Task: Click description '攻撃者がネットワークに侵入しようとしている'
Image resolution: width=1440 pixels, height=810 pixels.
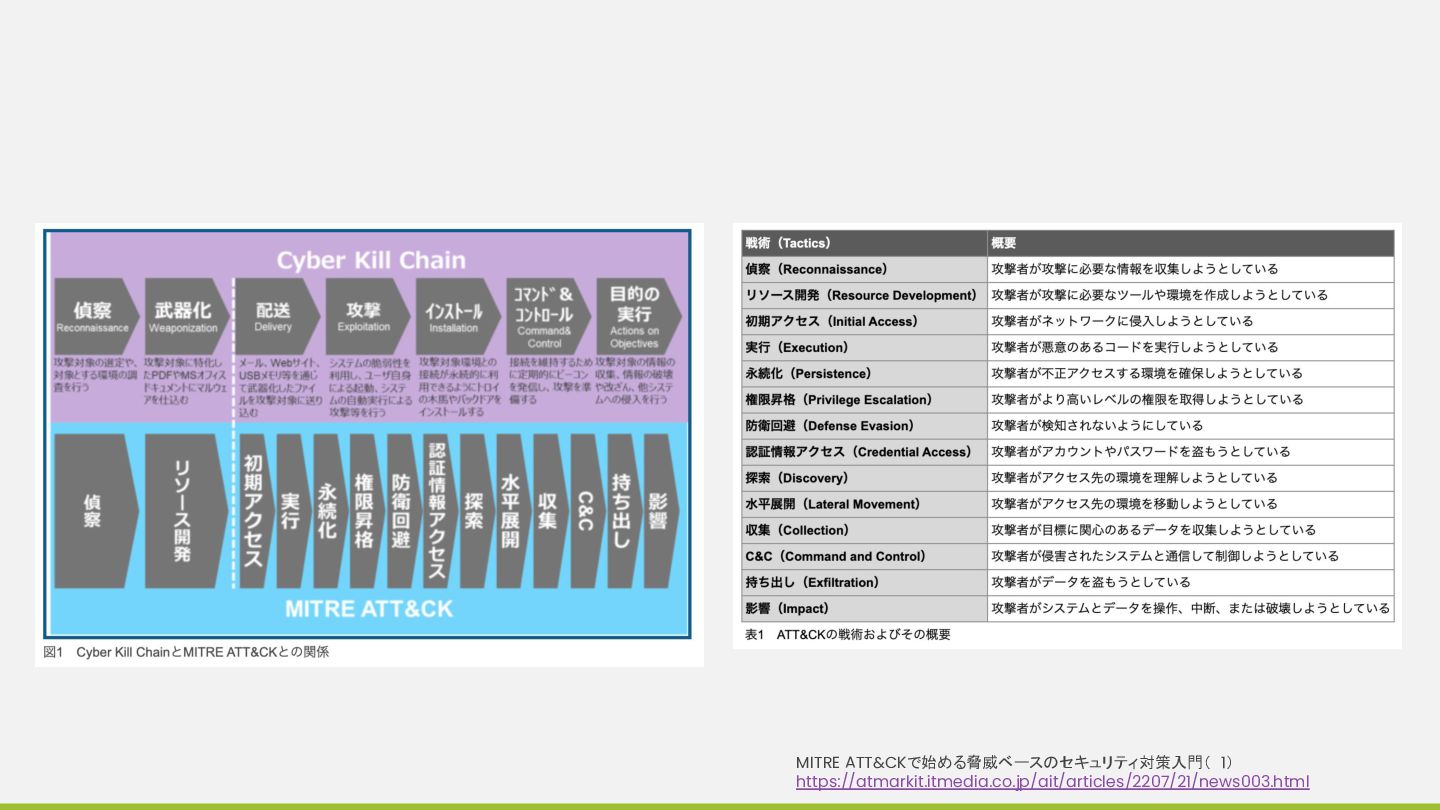Action: coord(1122,321)
